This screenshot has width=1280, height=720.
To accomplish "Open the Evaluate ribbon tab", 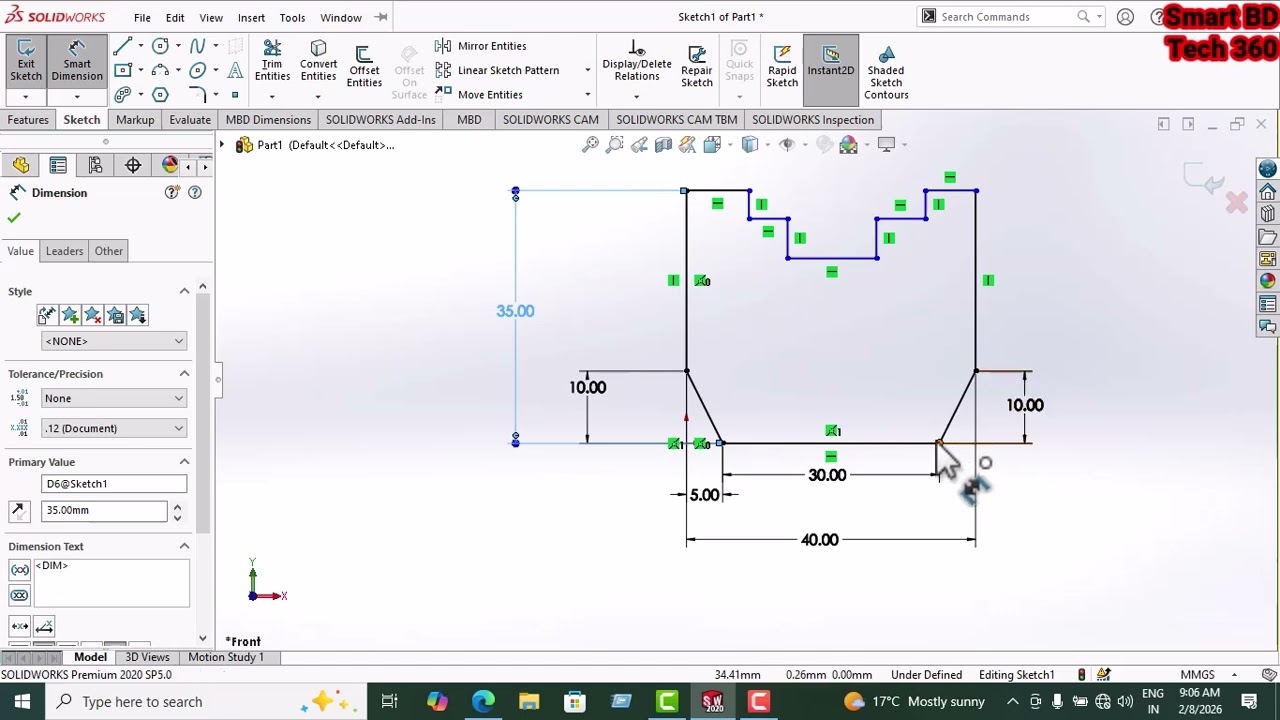I will pyautogui.click(x=189, y=120).
